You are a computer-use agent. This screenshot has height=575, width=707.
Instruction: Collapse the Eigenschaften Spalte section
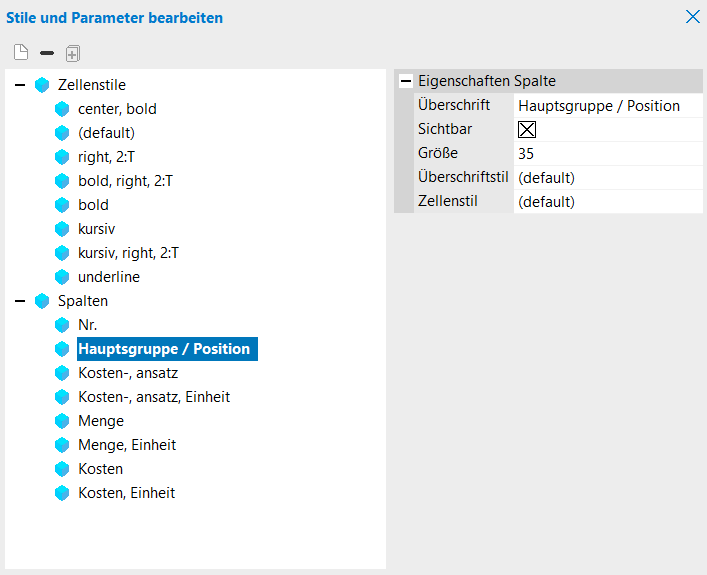406,81
